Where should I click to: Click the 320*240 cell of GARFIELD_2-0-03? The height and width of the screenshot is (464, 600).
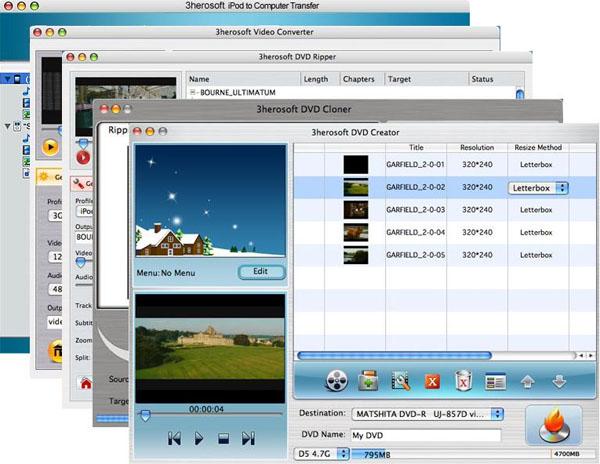pos(477,210)
